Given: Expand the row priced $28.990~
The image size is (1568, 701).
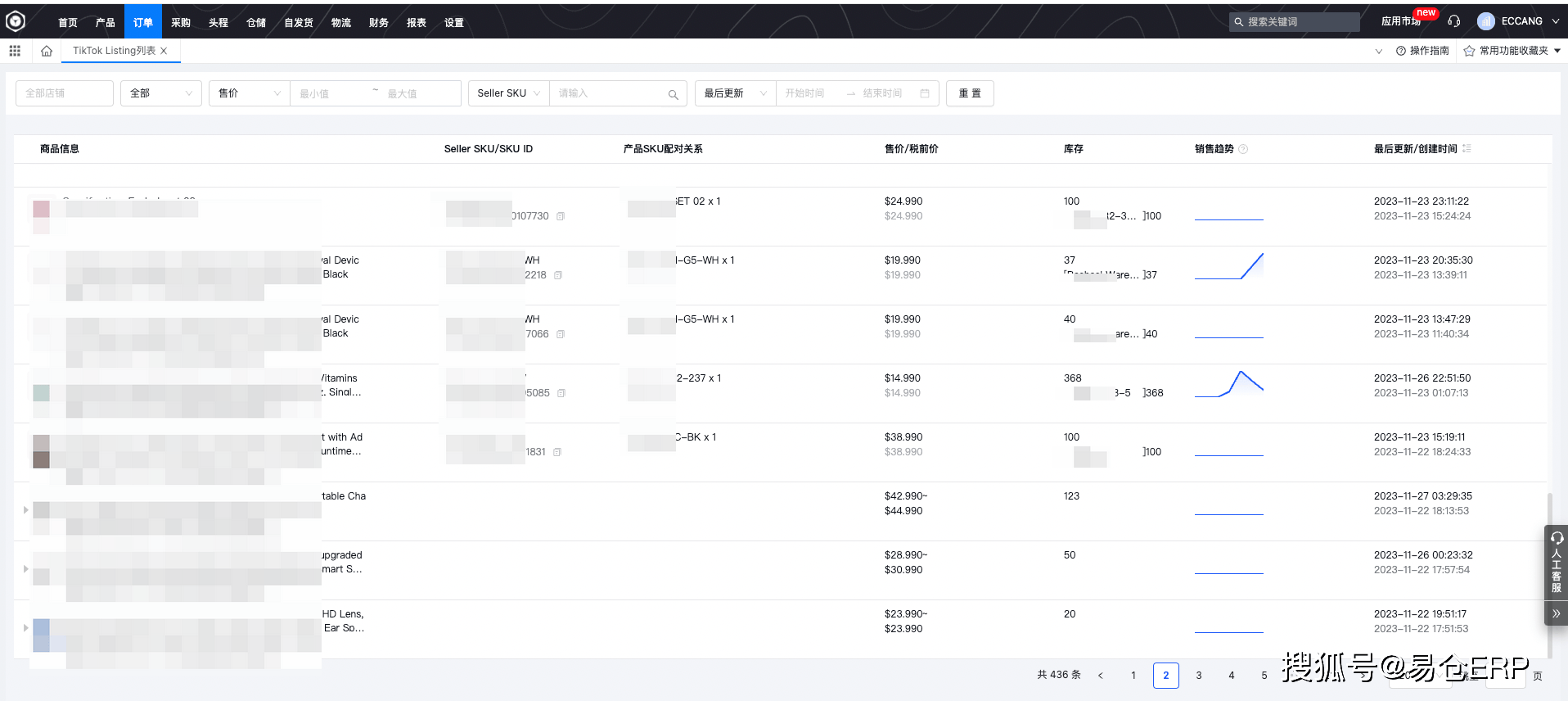Looking at the screenshot, I should (x=25, y=568).
